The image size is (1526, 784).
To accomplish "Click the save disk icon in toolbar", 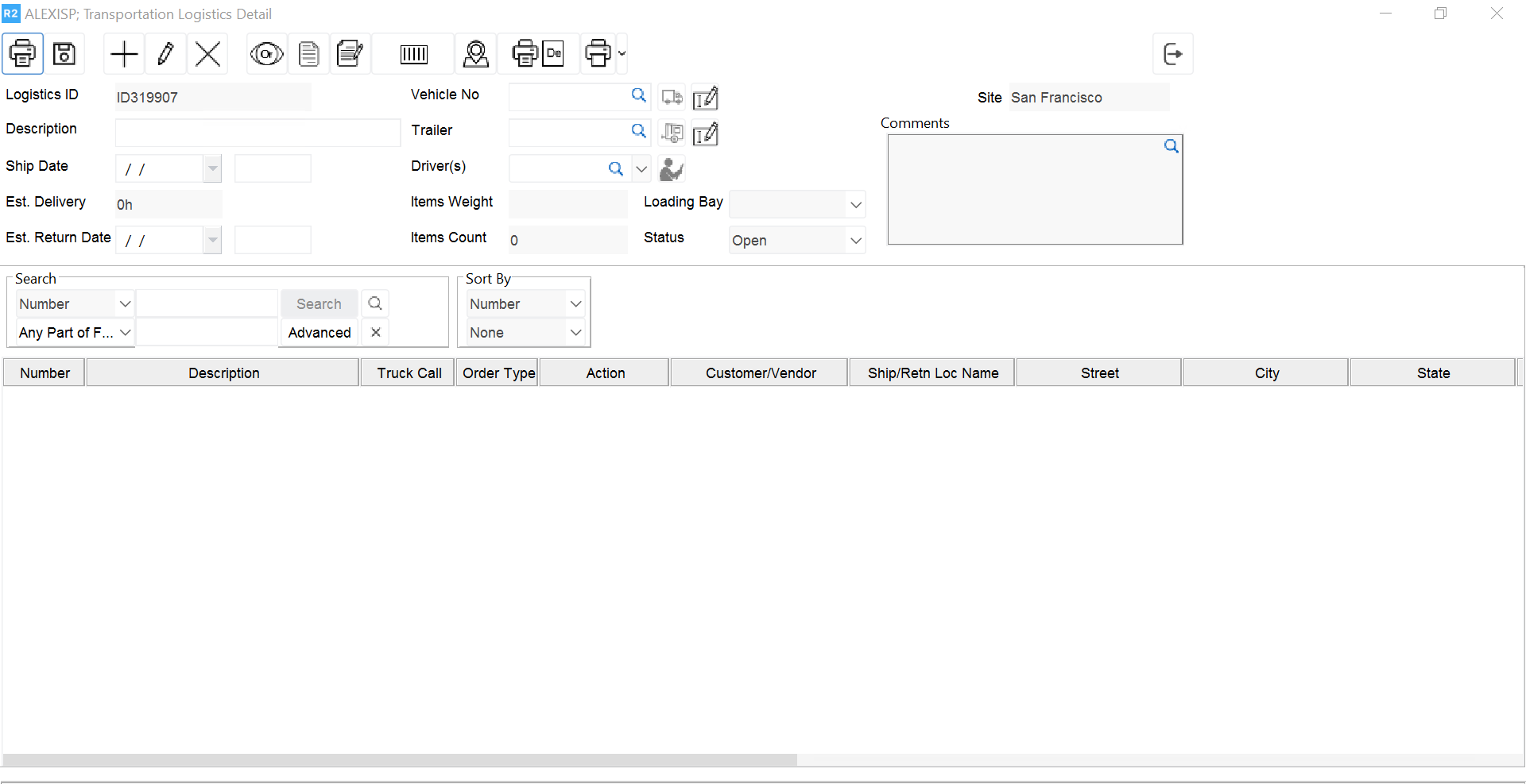I will click(x=64, y=54).
